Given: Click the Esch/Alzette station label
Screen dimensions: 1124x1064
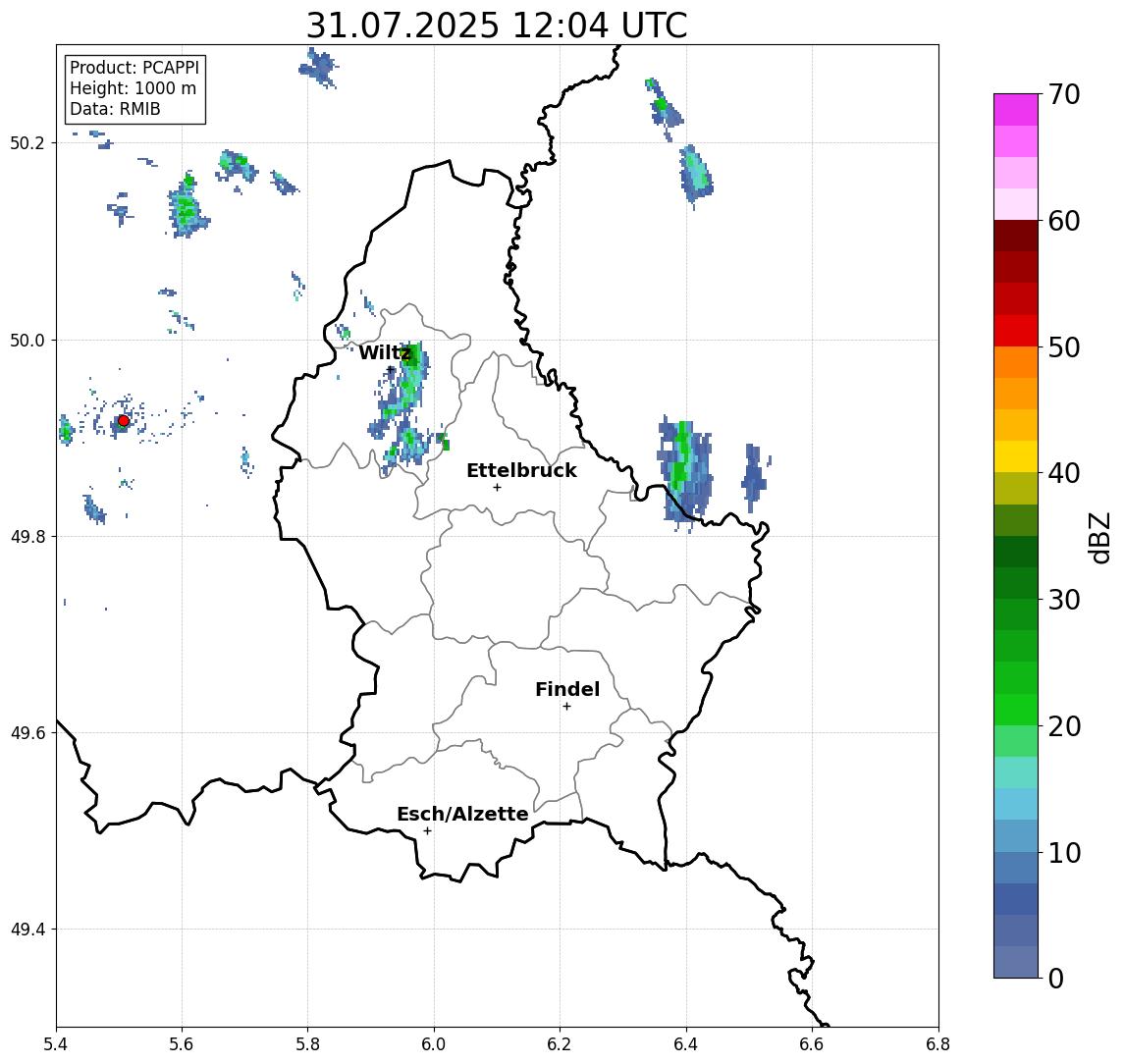Looking at the screenshot, I should pos(462,814).
